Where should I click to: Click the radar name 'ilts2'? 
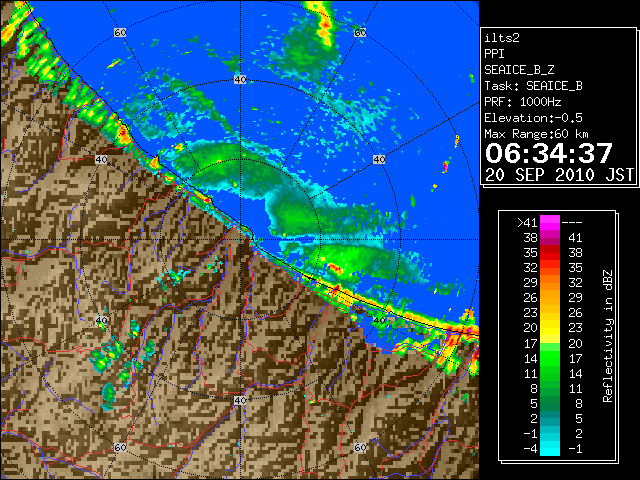pos(502,38)
